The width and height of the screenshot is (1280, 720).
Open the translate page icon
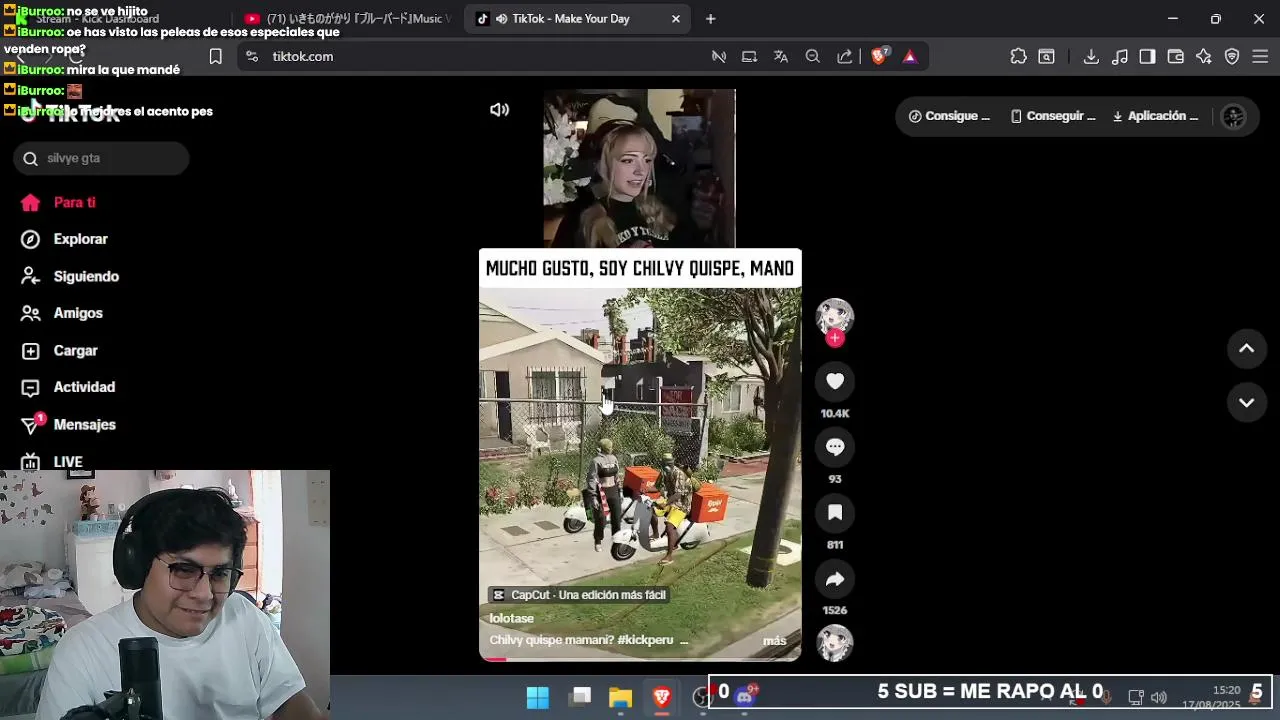pyautogui.click(x=781, y=57)
